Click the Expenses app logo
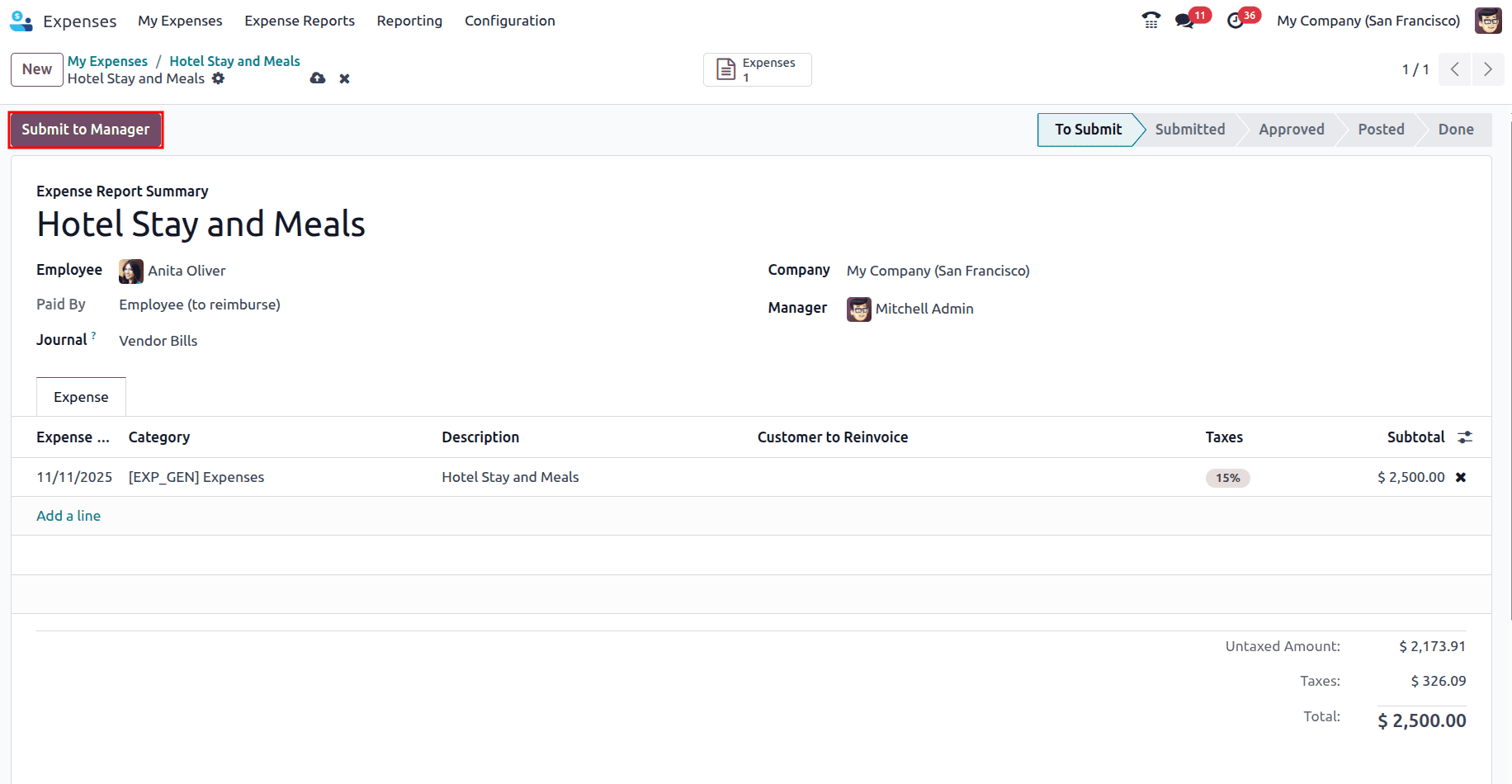The width and height of the screenshot is (1512, 784). (x=21, y=20)
